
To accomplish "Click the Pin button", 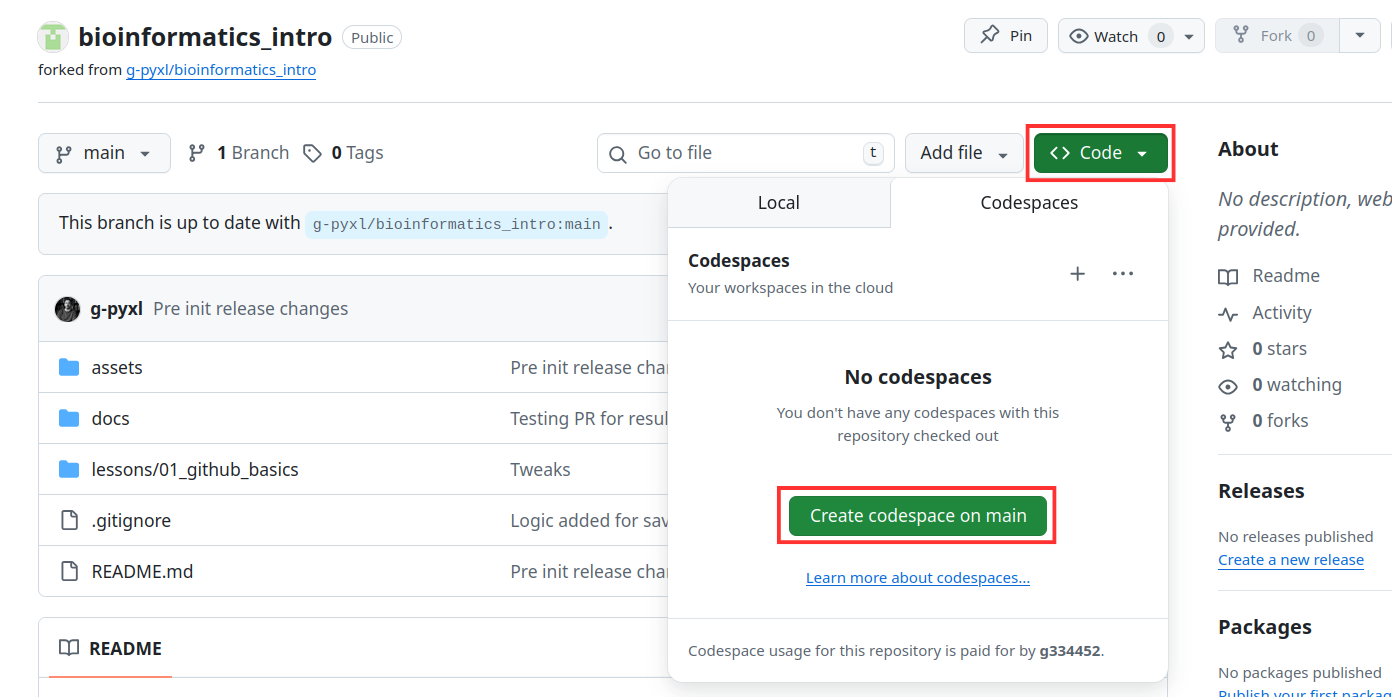I will point(1005,36).
